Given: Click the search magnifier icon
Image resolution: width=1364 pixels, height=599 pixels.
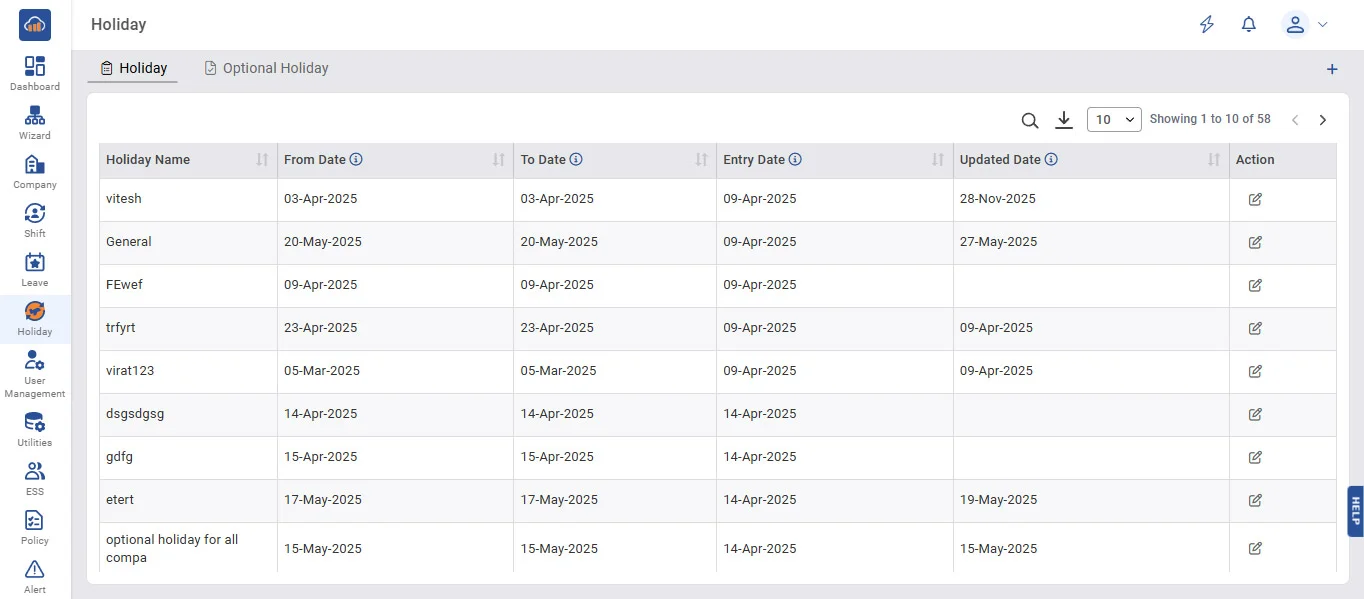Looking at the screenshot, I should click(1030, 120).
